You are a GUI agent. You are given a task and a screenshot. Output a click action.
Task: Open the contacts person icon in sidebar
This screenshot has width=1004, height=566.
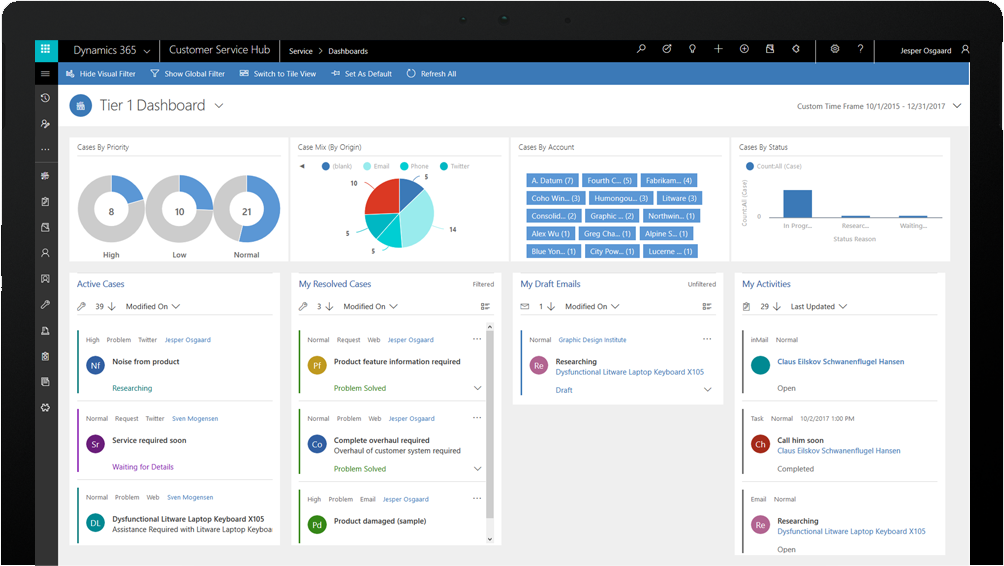click(x=45, y=253)
